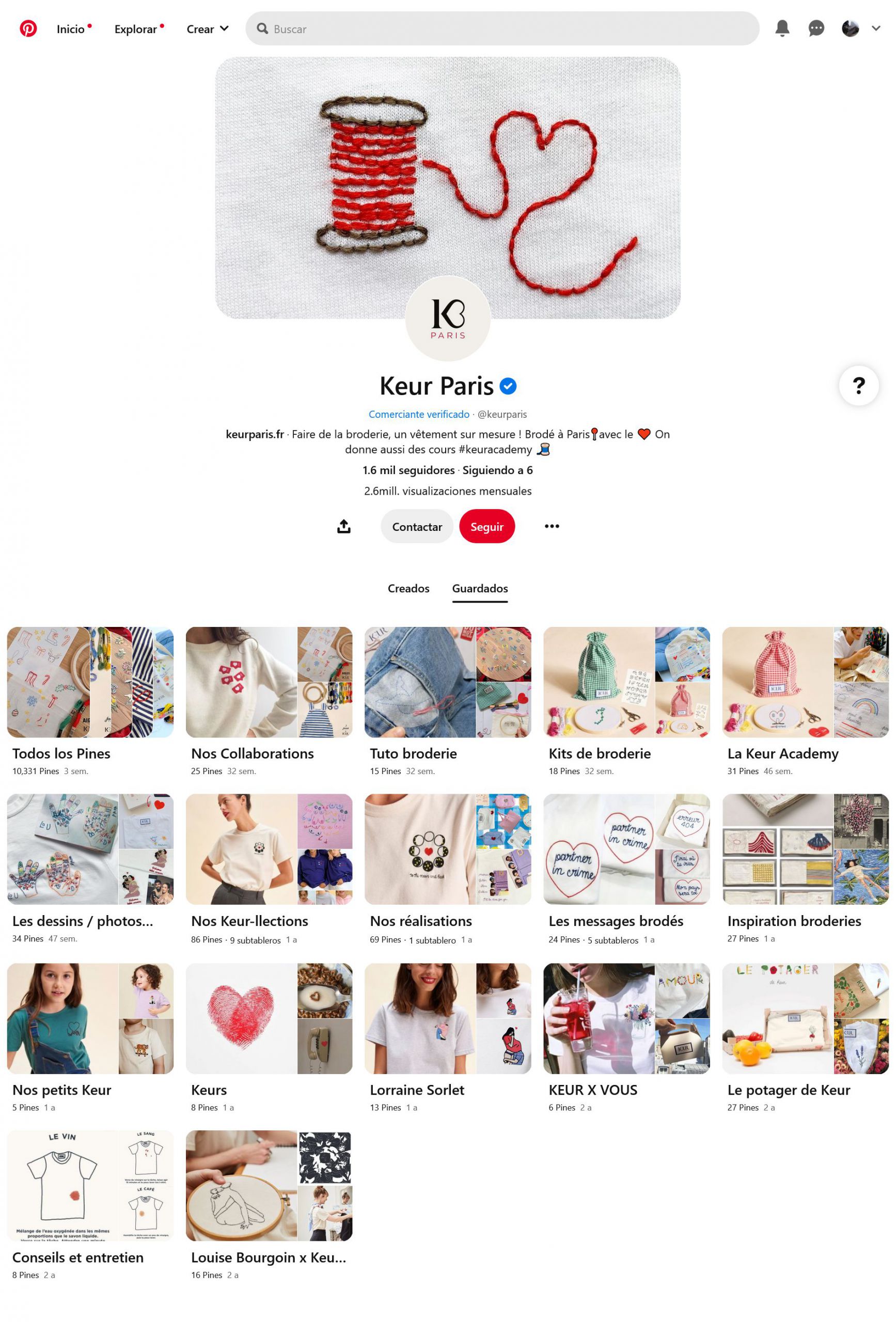Open the three-dot profile options
This screenshot has width=896, height=1322.
point(551,526)
